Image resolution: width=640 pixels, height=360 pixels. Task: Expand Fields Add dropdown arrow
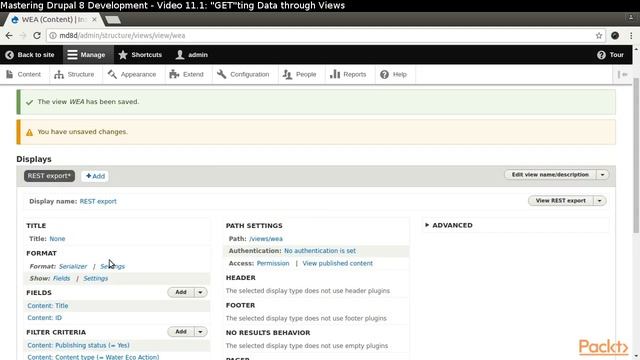pyautogui.click(x=200, y=292)
